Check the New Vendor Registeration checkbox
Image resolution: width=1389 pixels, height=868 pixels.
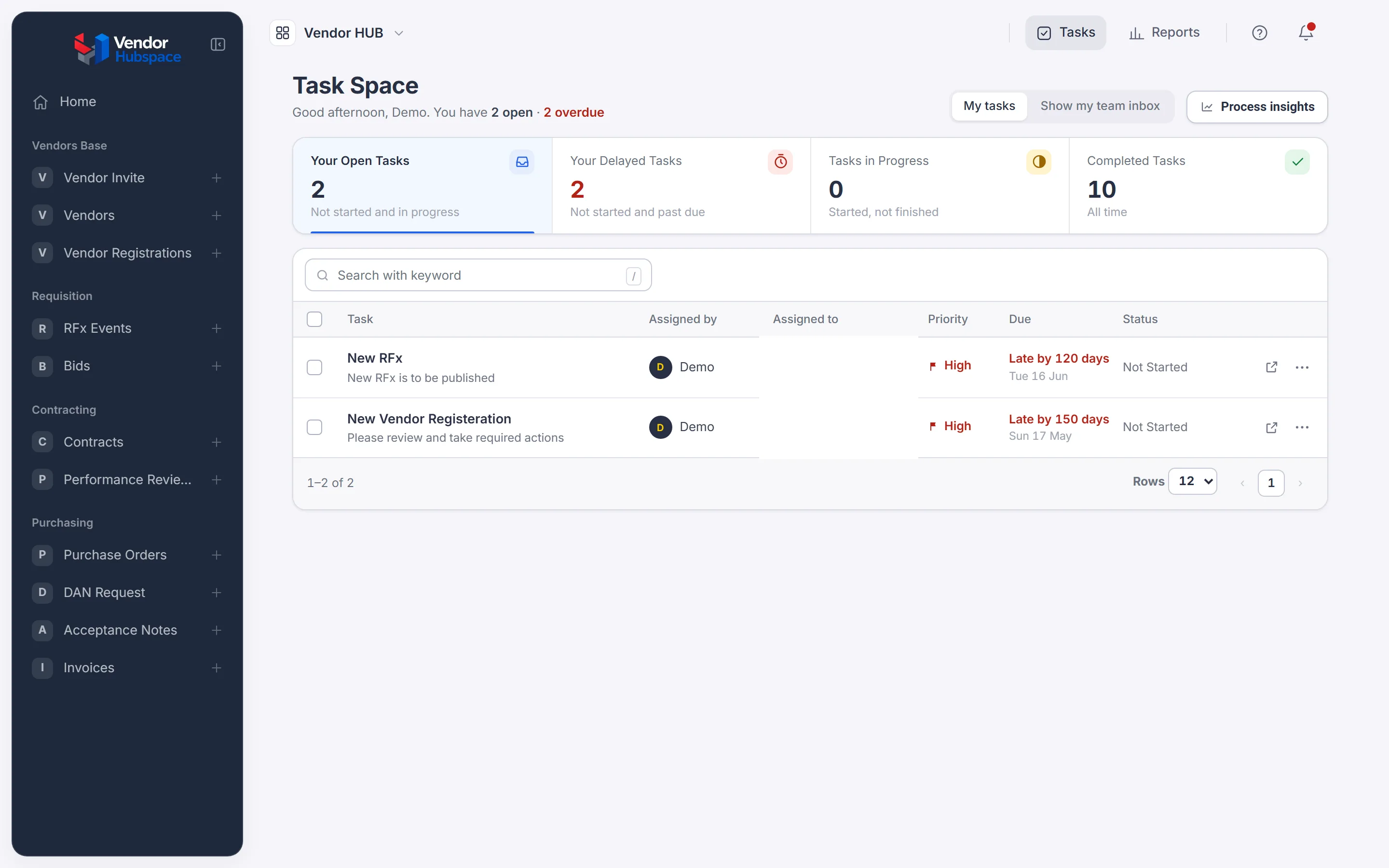(314, 427)
